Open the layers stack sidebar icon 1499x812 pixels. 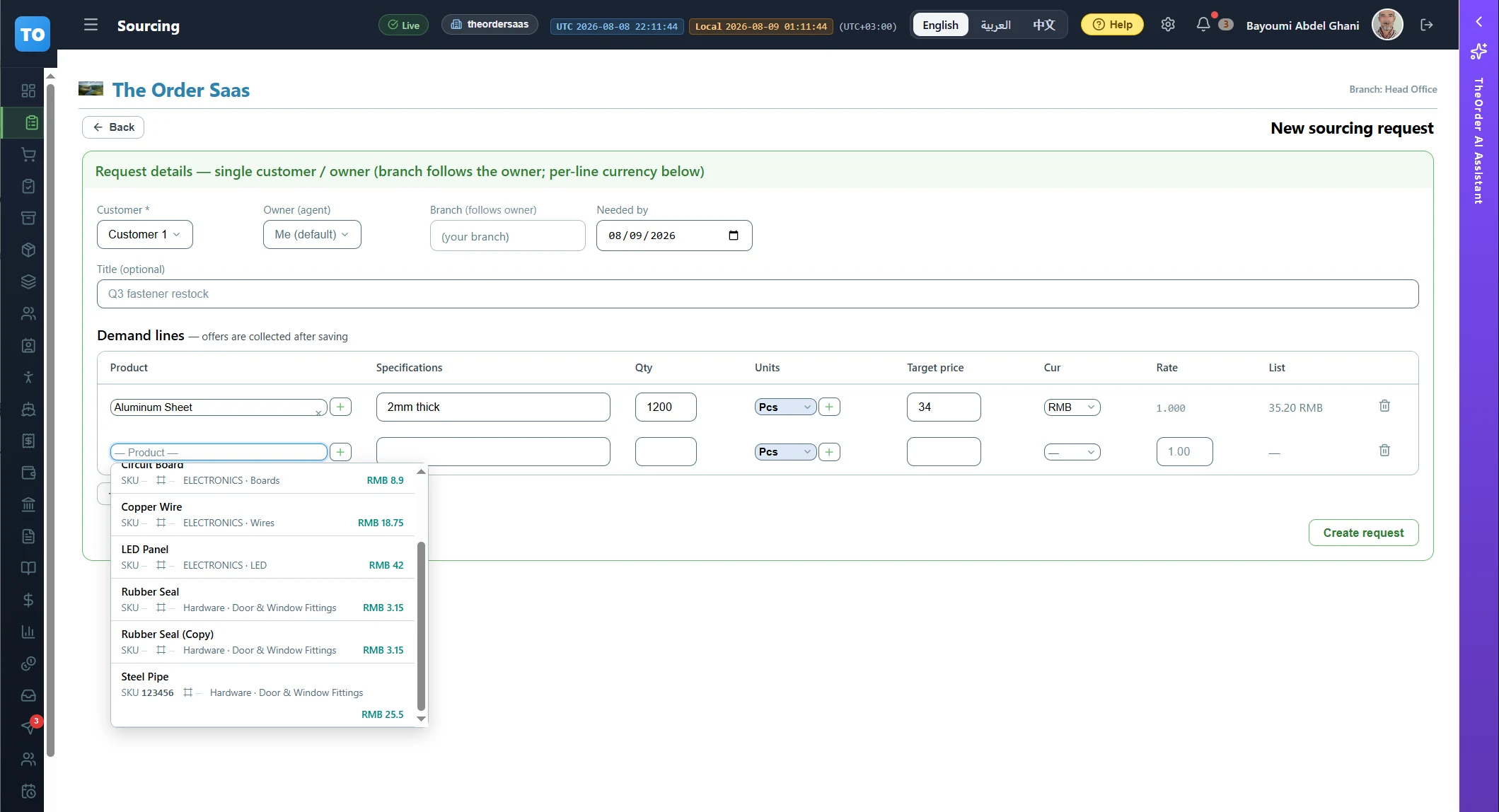28,282
